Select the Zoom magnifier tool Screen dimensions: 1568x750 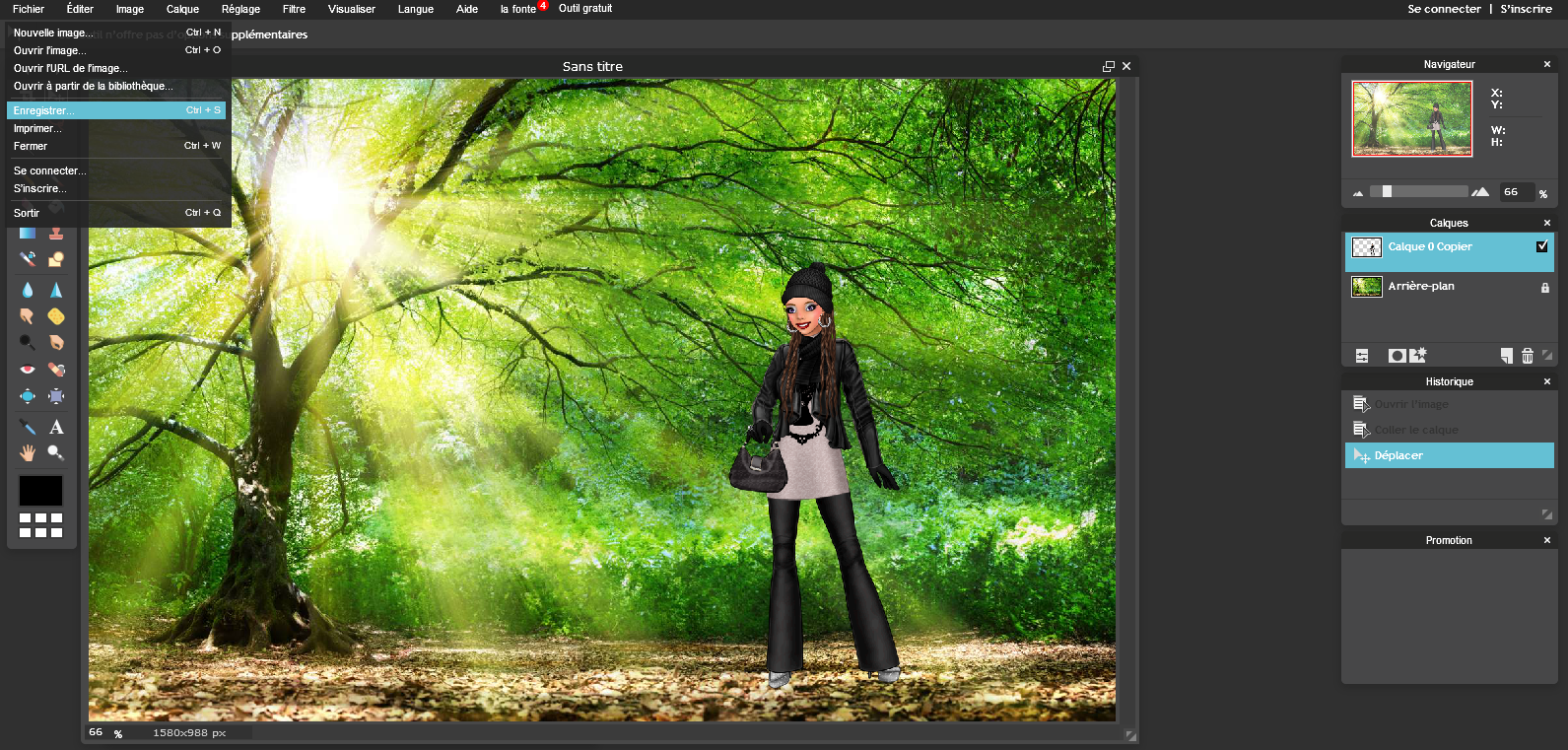point(56,453)
